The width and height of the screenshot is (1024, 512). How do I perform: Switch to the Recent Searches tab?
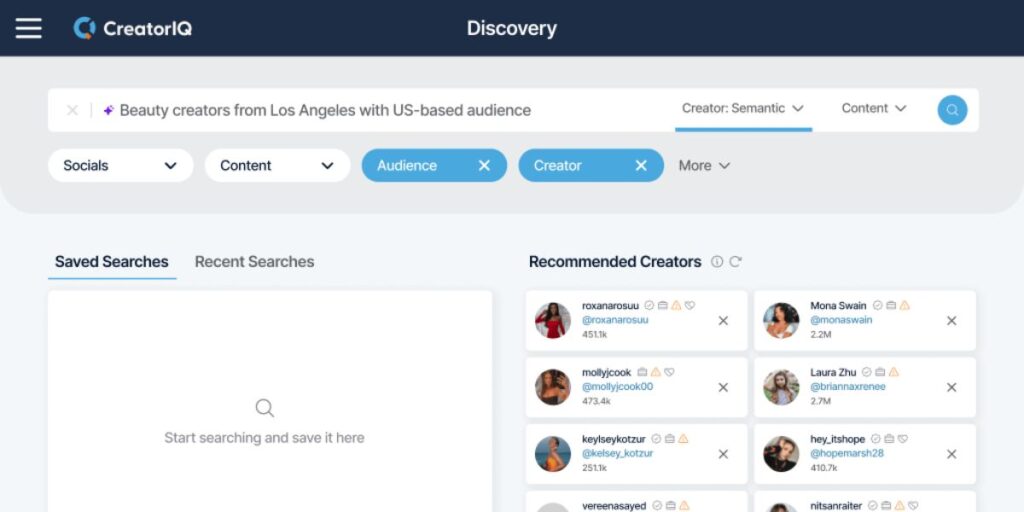(x=254, y=262)
